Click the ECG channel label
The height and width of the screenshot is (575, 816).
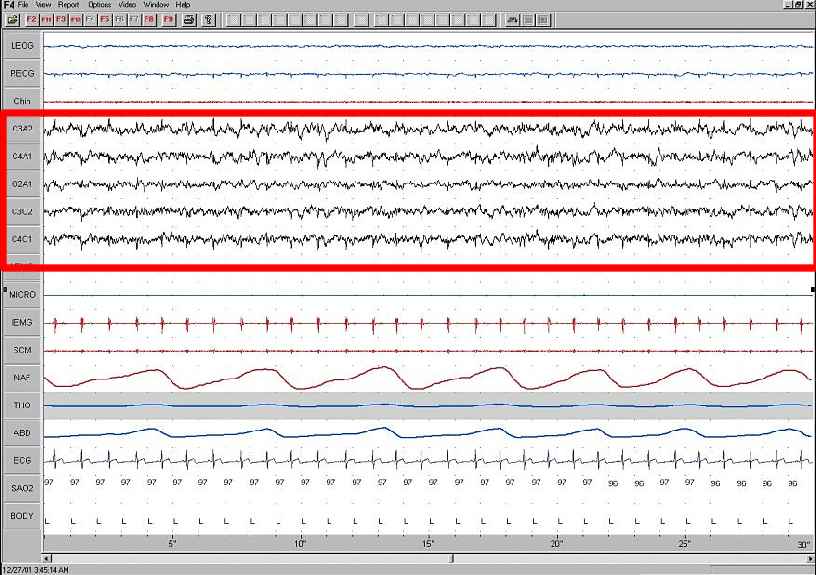22,461
